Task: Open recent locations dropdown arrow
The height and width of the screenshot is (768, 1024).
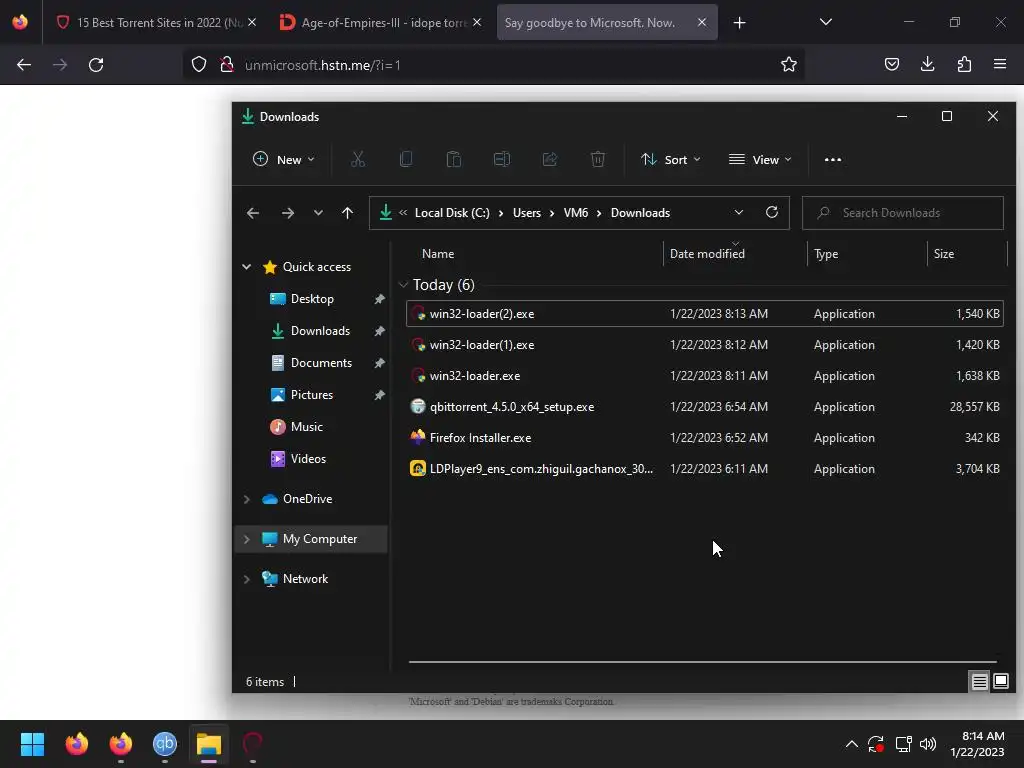Action: [x=318, y=213]
